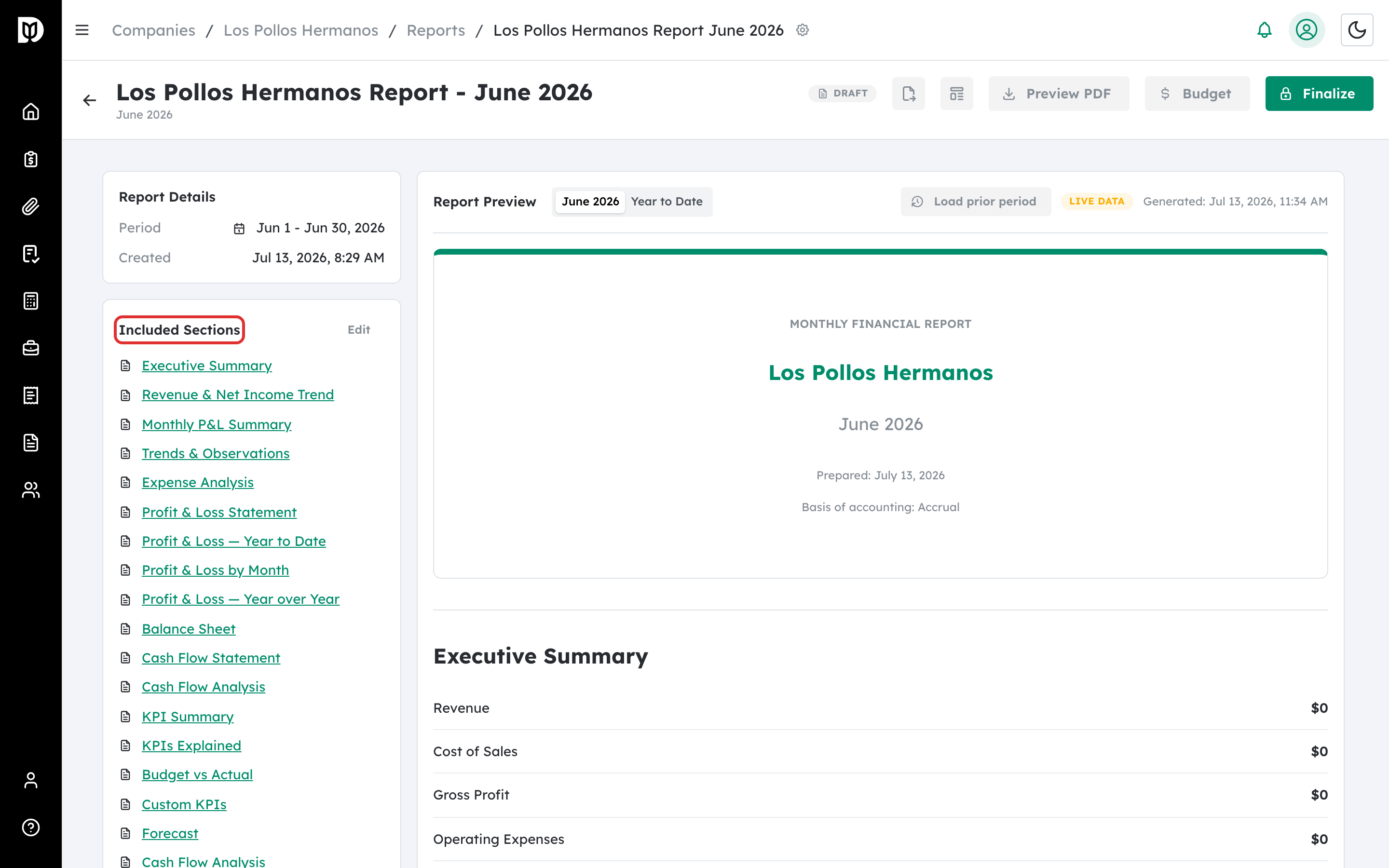Image resolution: width=1389 pixels, height=868 pixels.
Task: Jump to Profit & Loss by Month
Action: (215, 570)
